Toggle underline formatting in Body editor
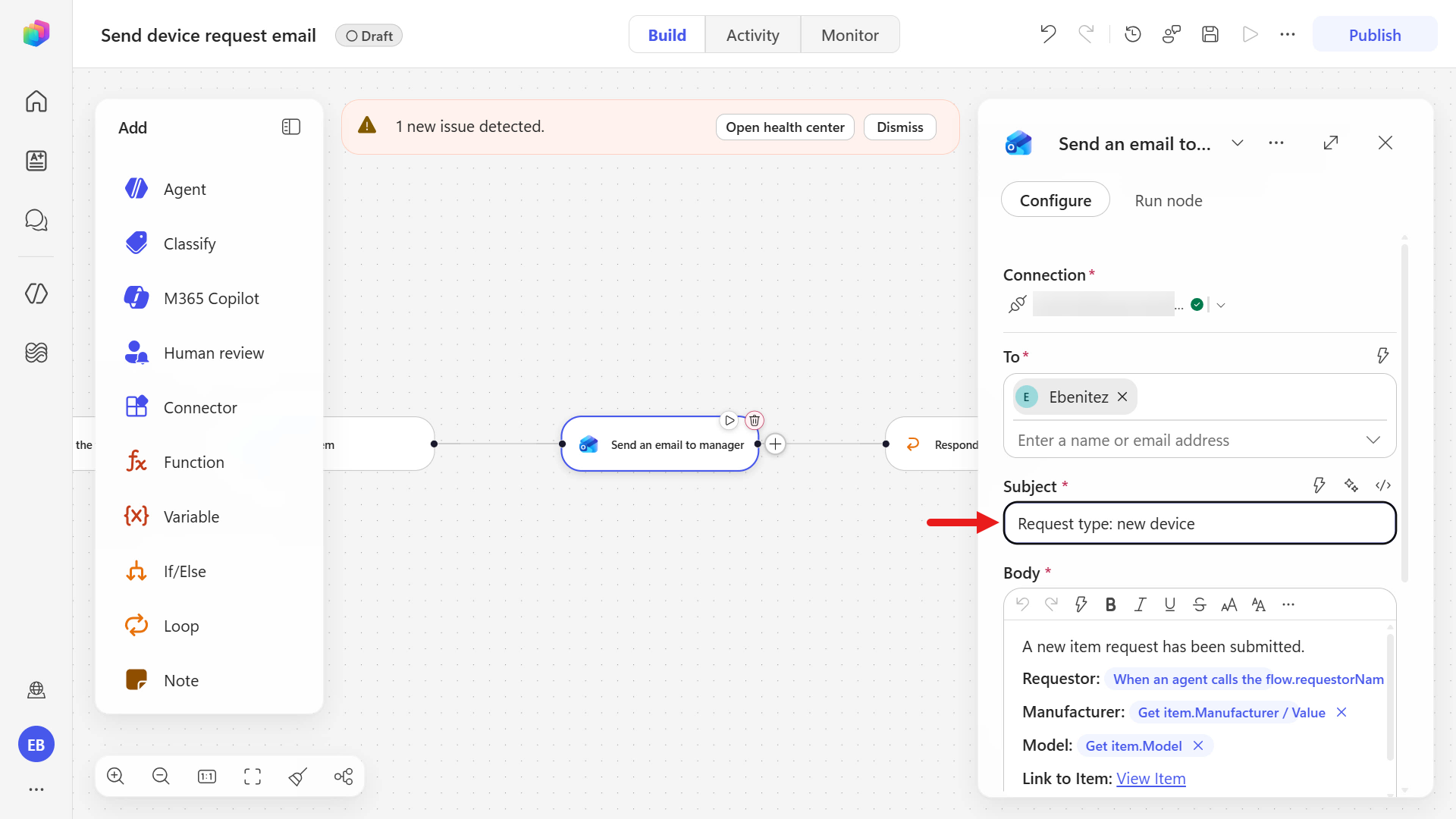This screenshot has height=819, width=1456. [x=1169, y=604]
